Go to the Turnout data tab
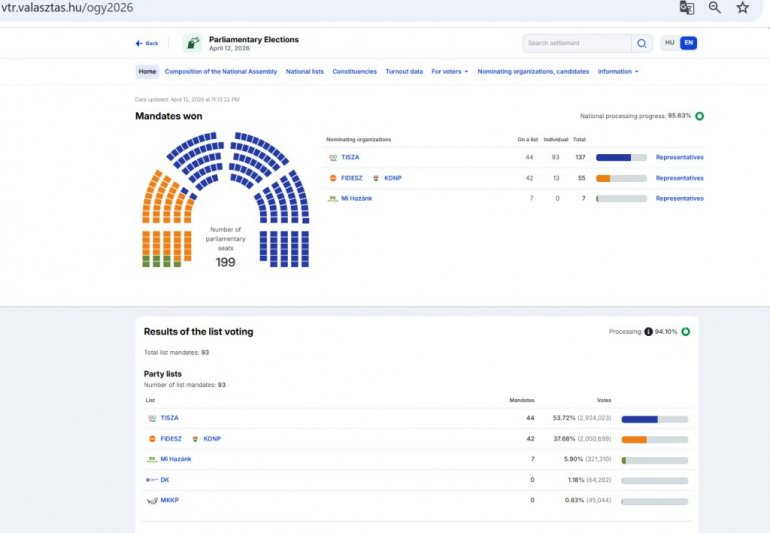Viewport: 770px width, 533px height. (404, 72)
